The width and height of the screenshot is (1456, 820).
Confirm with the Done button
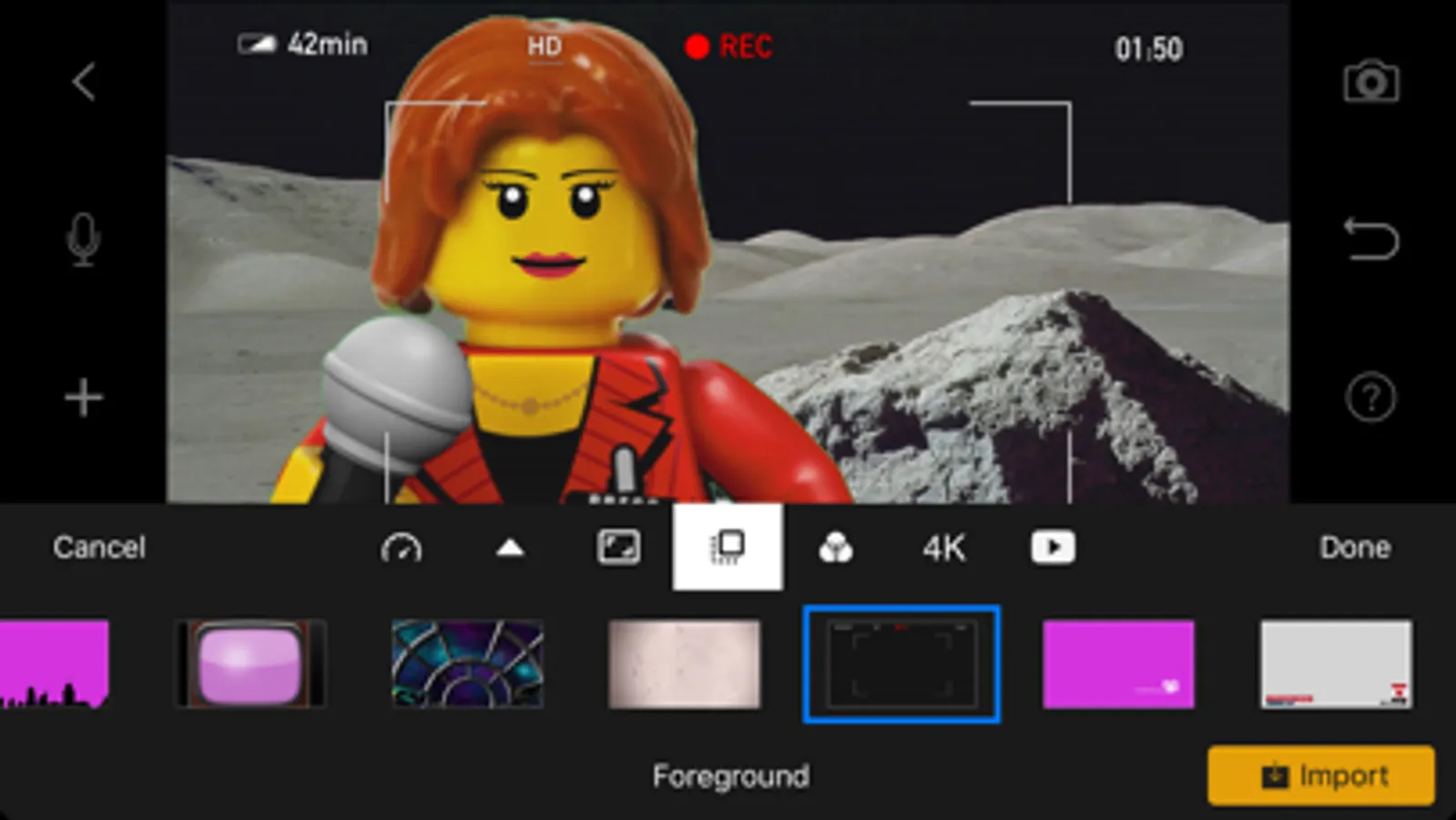[x=1355, y=548]
